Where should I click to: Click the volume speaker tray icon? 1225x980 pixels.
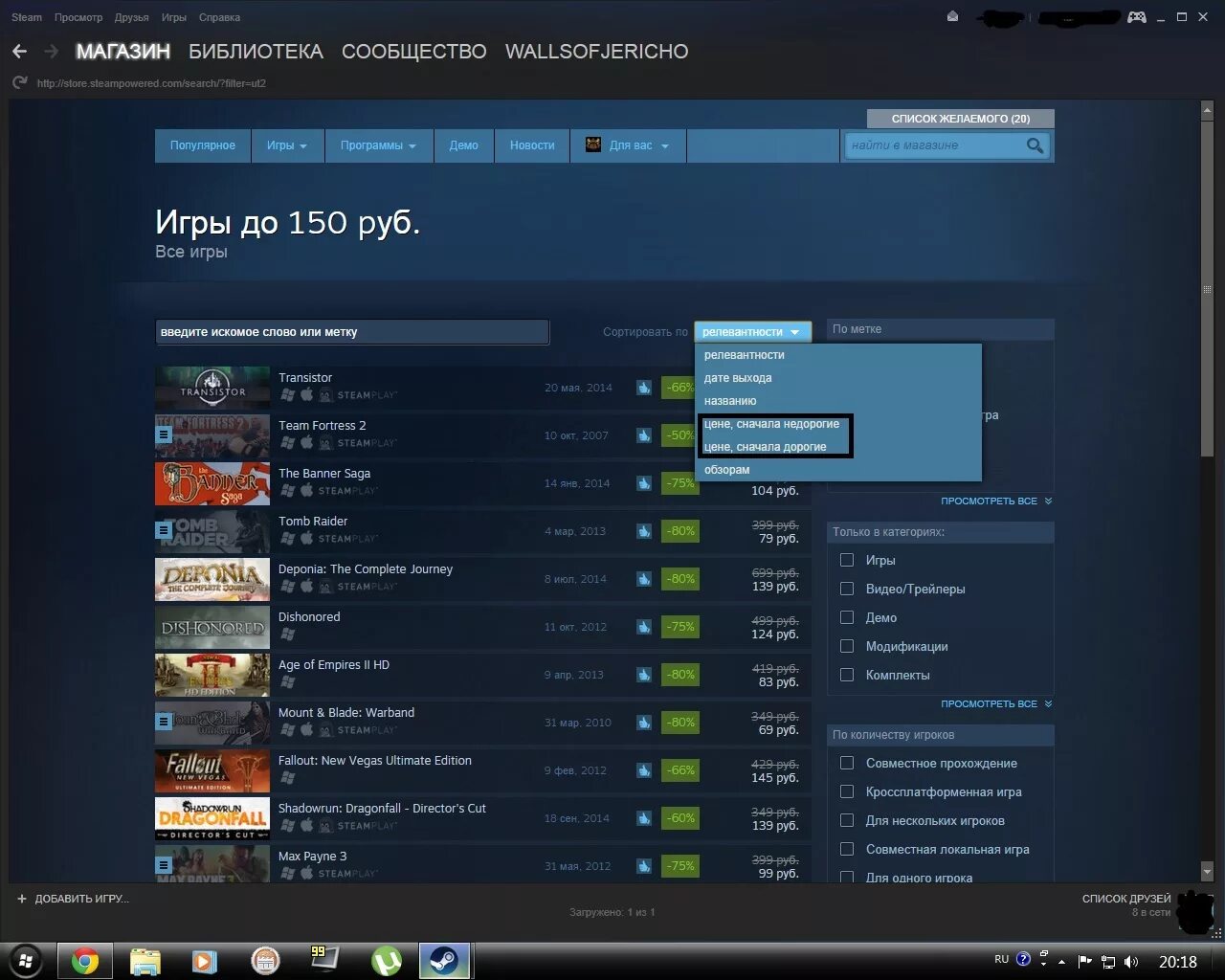(x=1131, y=962)
